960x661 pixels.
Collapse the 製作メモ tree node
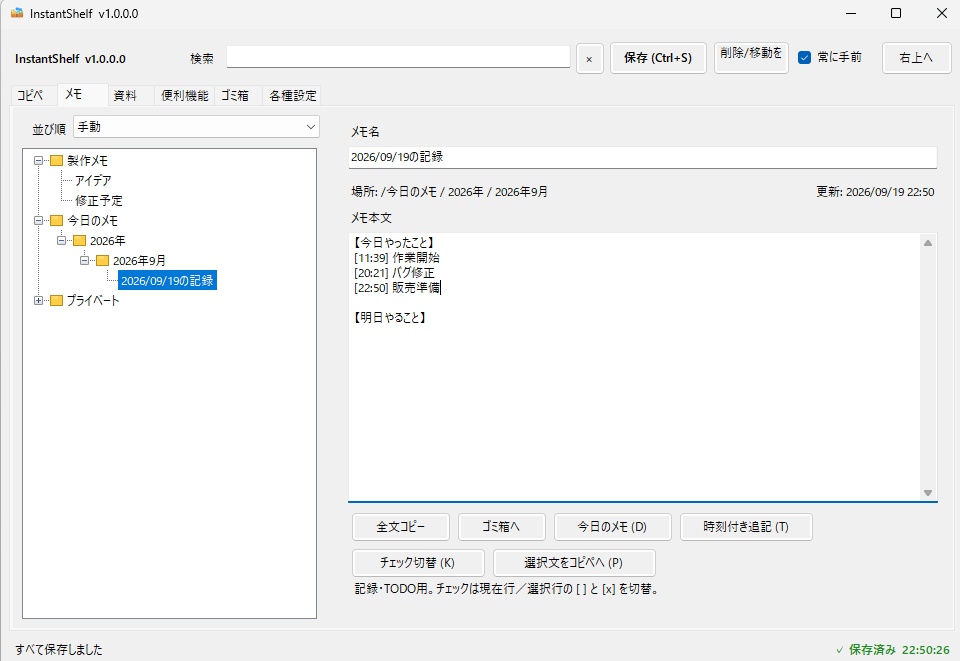(x=39, y=160)
